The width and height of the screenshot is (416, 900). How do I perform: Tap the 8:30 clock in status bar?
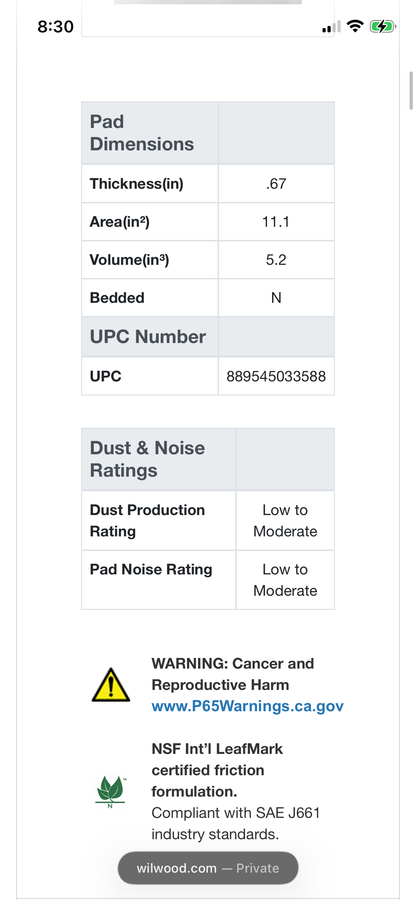[x=56, y=27]
